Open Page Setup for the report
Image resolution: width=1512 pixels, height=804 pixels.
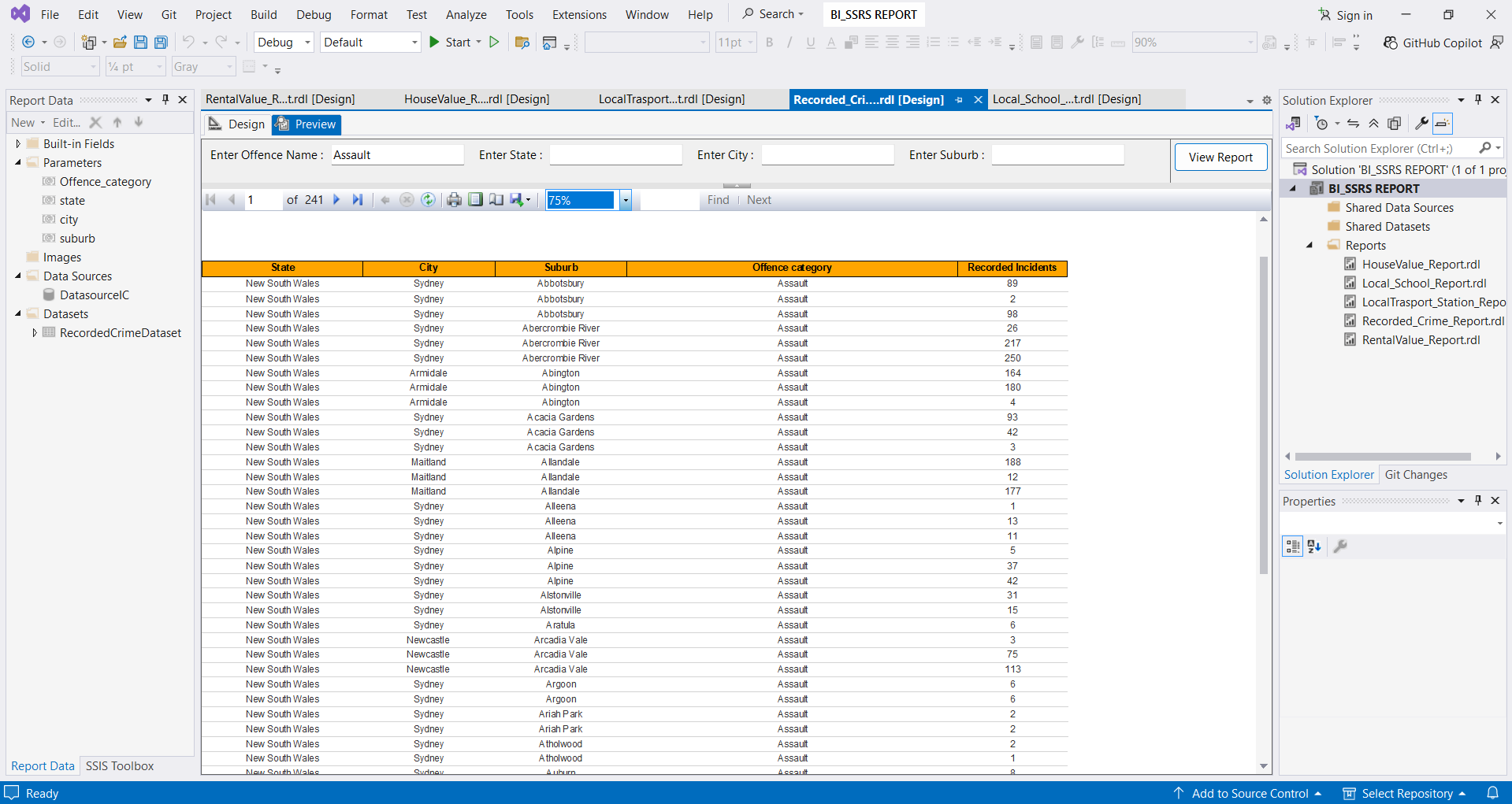tap(496, 200)
